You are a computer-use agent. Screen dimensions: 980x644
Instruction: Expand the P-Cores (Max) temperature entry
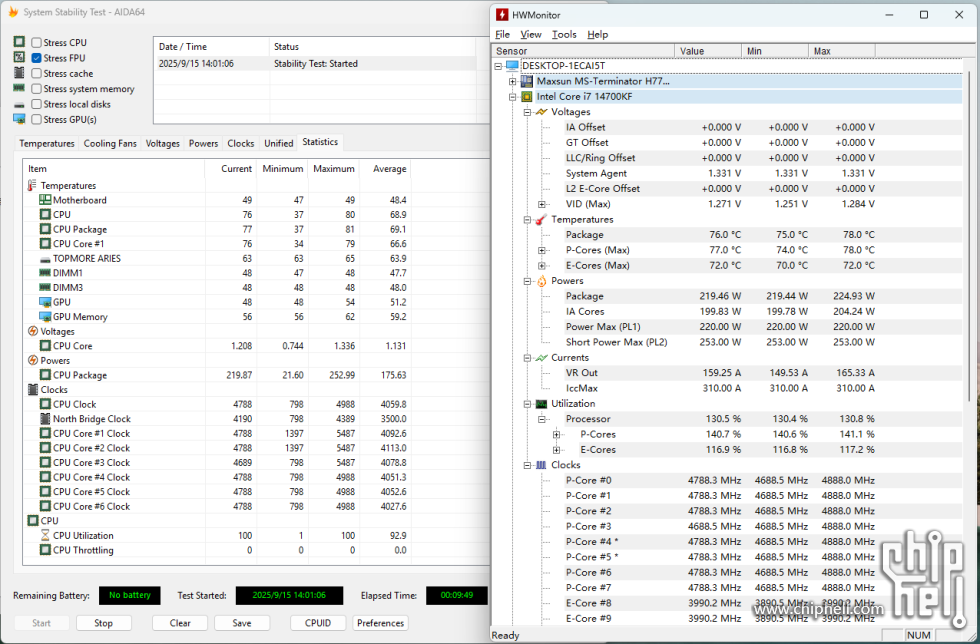[x=542, y=250]
